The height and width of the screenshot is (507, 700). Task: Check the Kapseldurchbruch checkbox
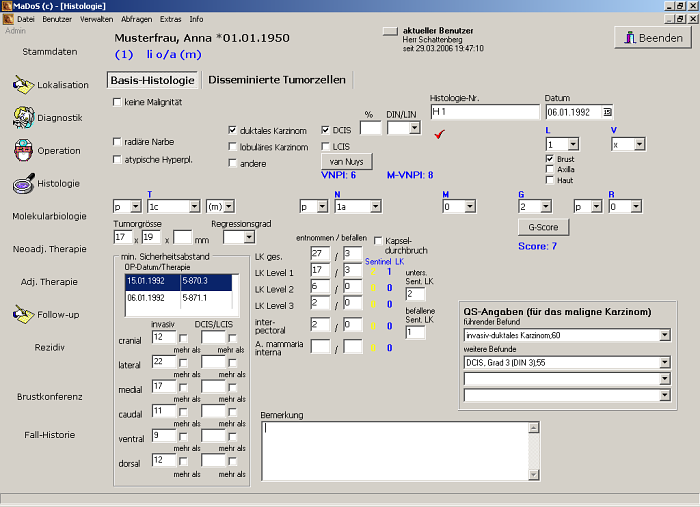pyautogui.click(x=378, y=240)
